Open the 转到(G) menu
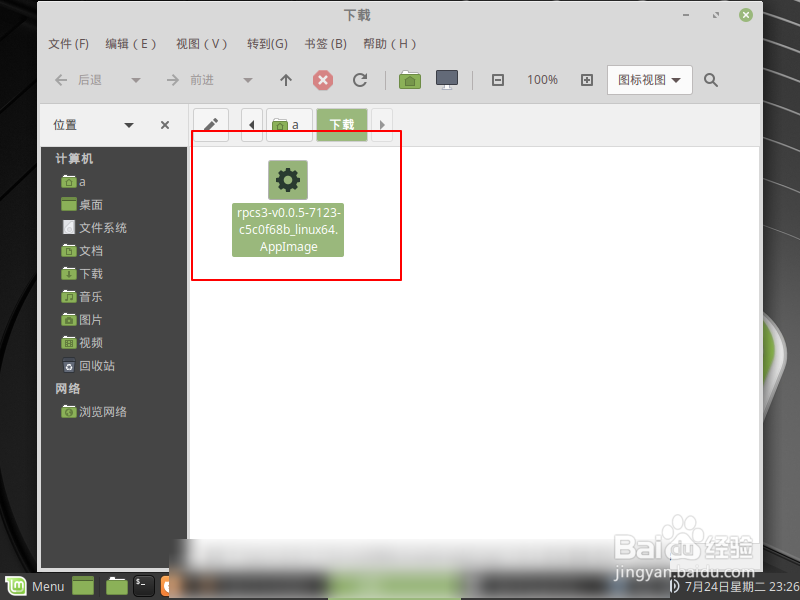 [267, 44]
